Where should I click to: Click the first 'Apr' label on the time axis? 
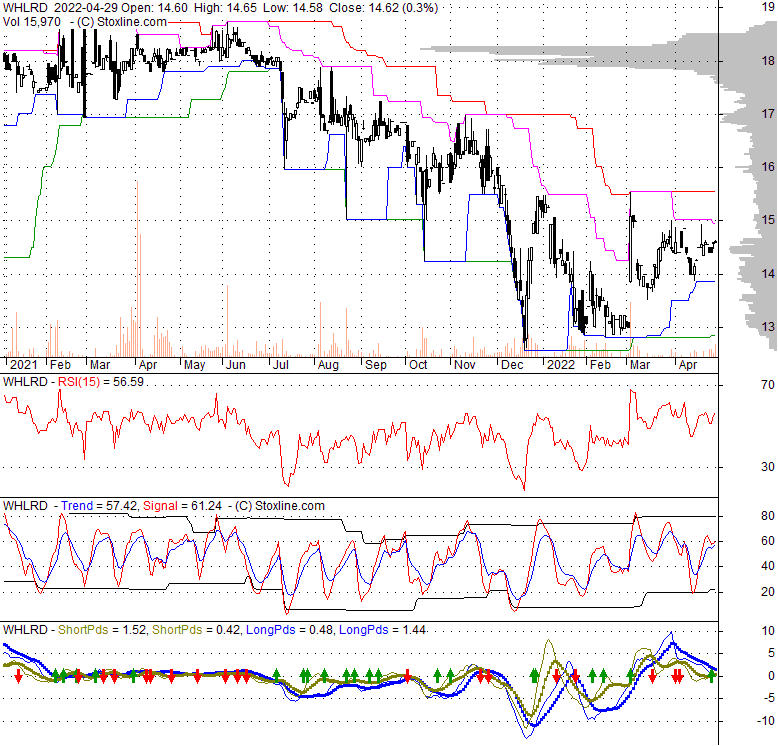(148, 365)
